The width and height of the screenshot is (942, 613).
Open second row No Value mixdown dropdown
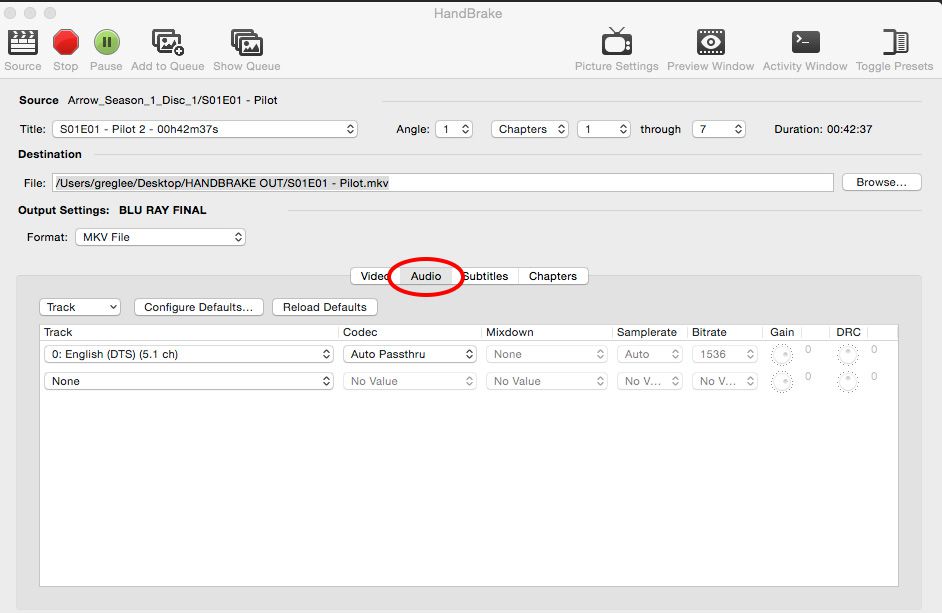click(546, 381)
